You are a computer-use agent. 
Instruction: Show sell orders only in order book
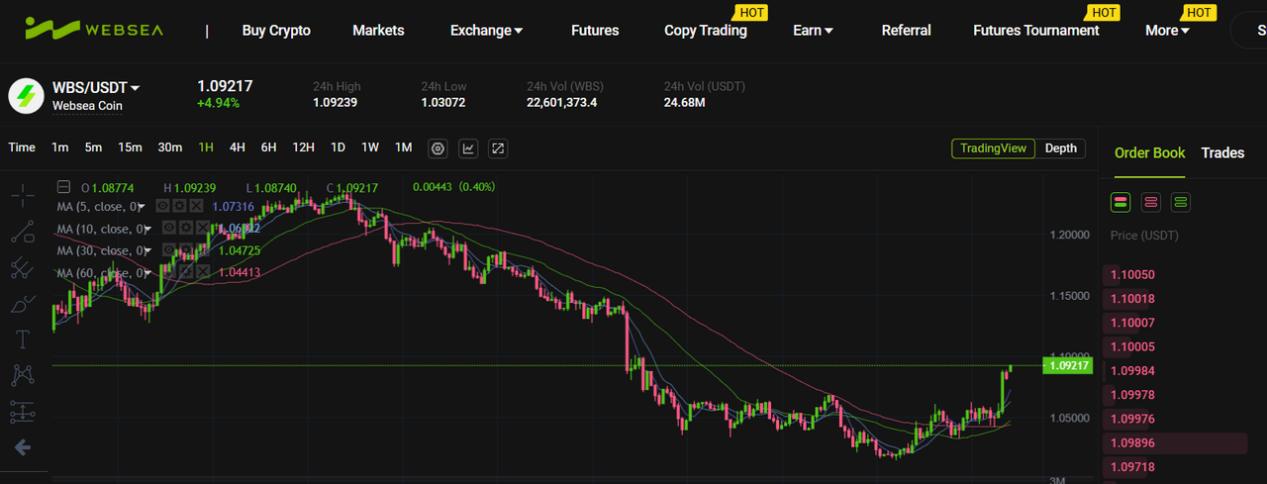coord(1151,202)
